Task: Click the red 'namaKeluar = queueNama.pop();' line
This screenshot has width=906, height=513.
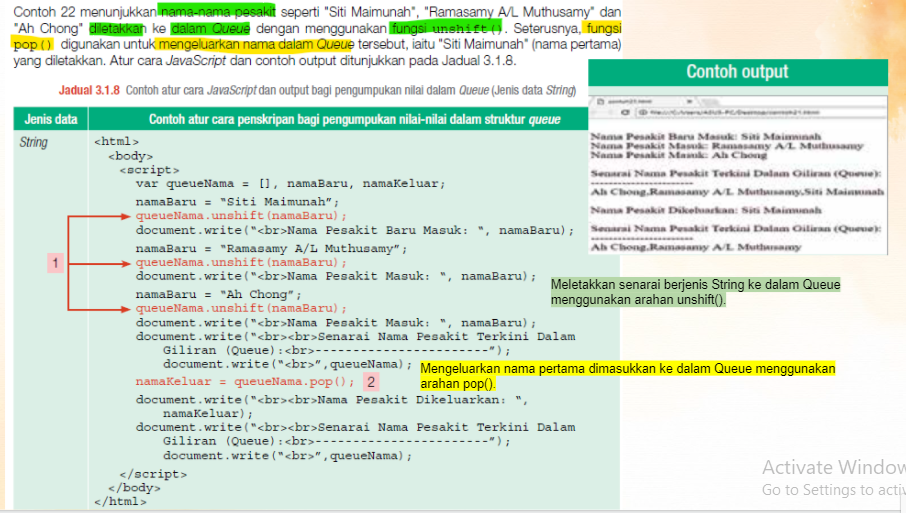Action: coord(245,382)
